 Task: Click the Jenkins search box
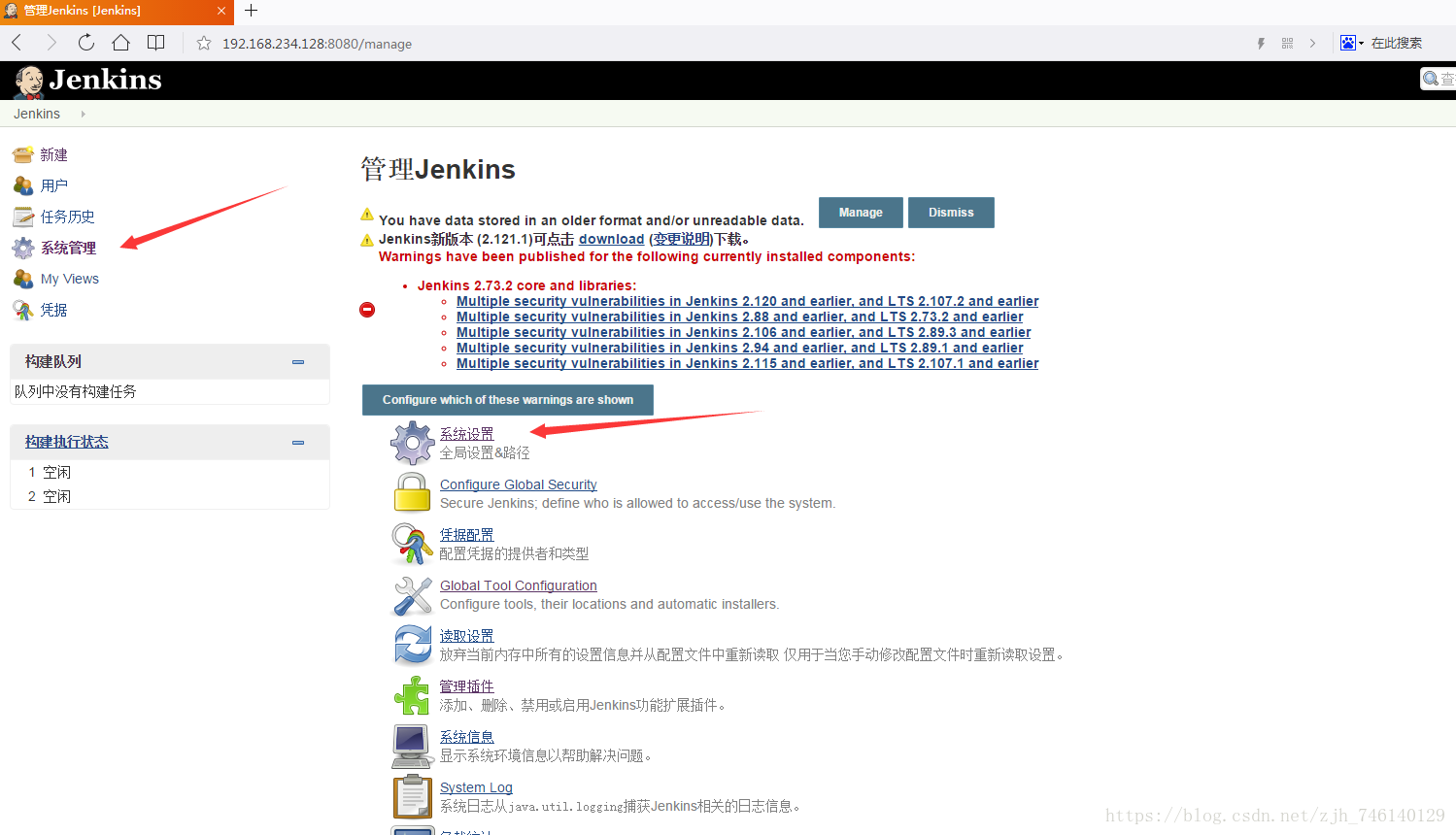pos(1439,79)
